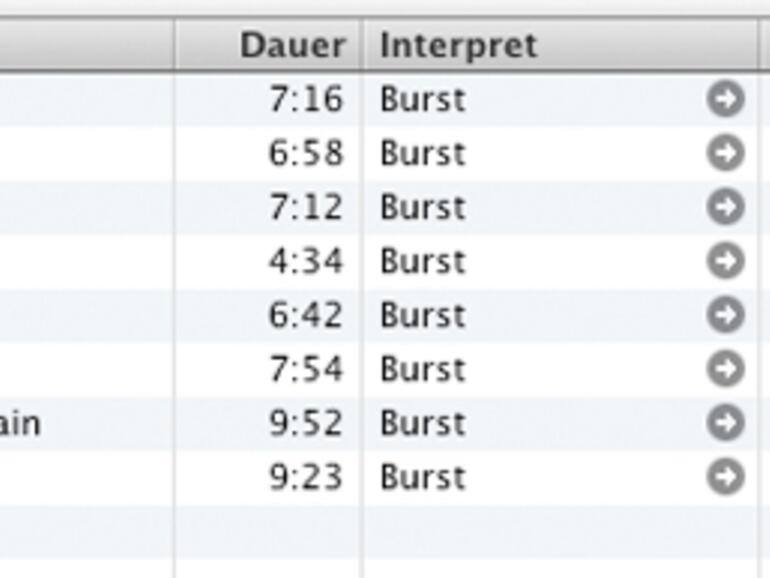
Task: Click the arrow icon in the 4:34 row
Action: pyautogui.click(x=725, y=261)
